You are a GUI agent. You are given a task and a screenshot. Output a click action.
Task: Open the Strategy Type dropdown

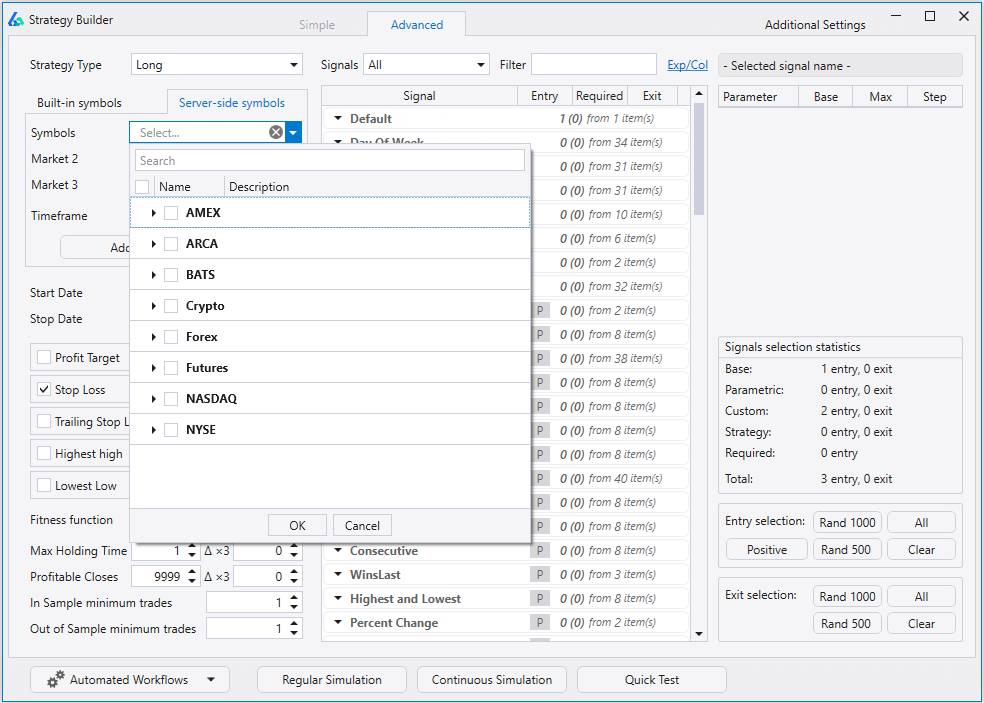tap(217, 65)
